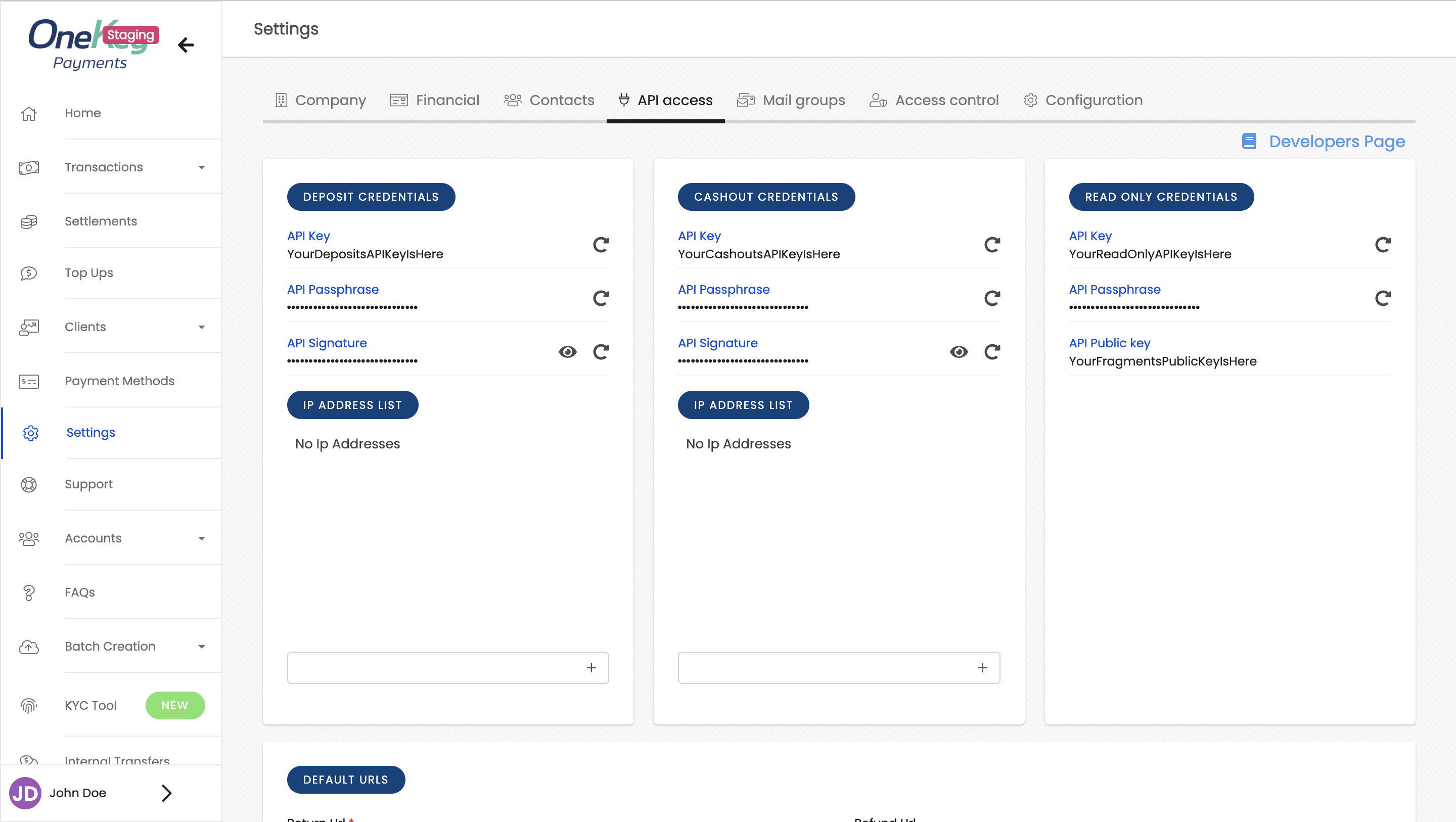Expand the Transactions menu
Viewport: 1456px width, 822px height.
201,167
